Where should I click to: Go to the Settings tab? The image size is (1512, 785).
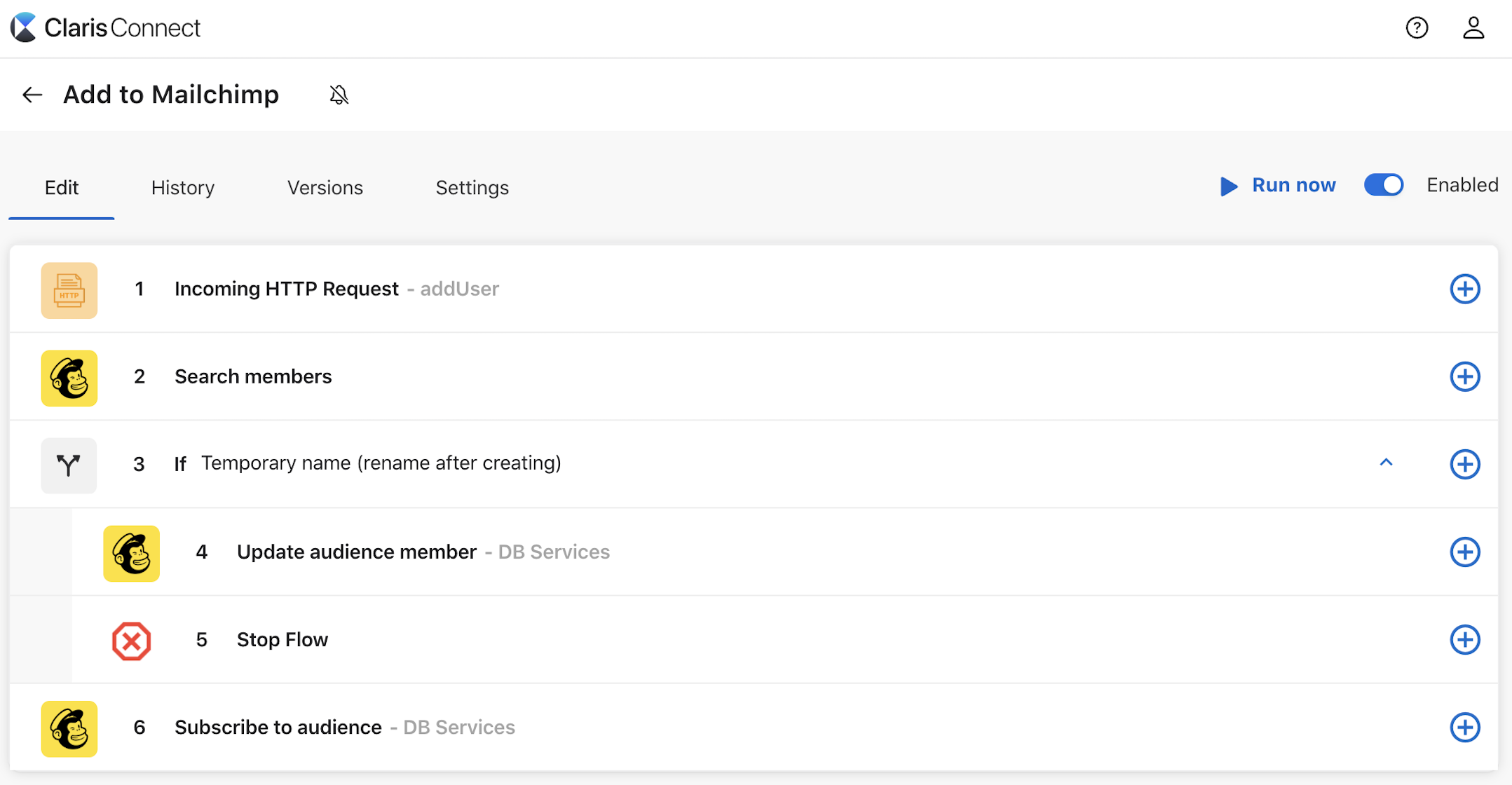tap(472, 188)
